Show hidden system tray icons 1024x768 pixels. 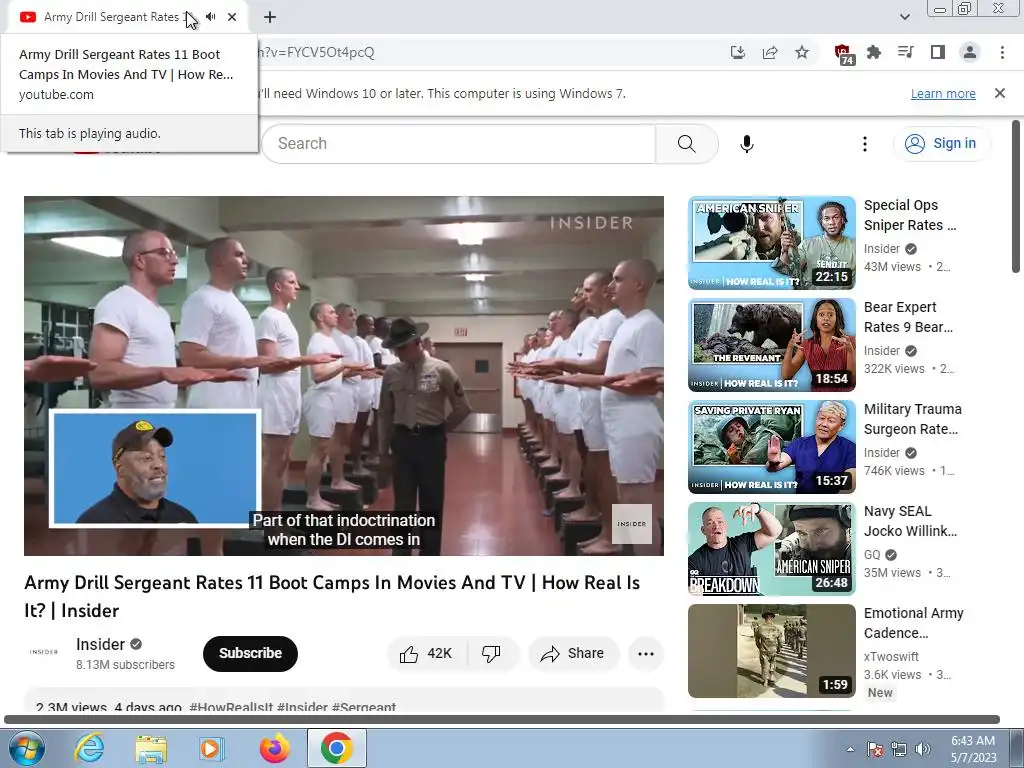[x=850, y=749]
